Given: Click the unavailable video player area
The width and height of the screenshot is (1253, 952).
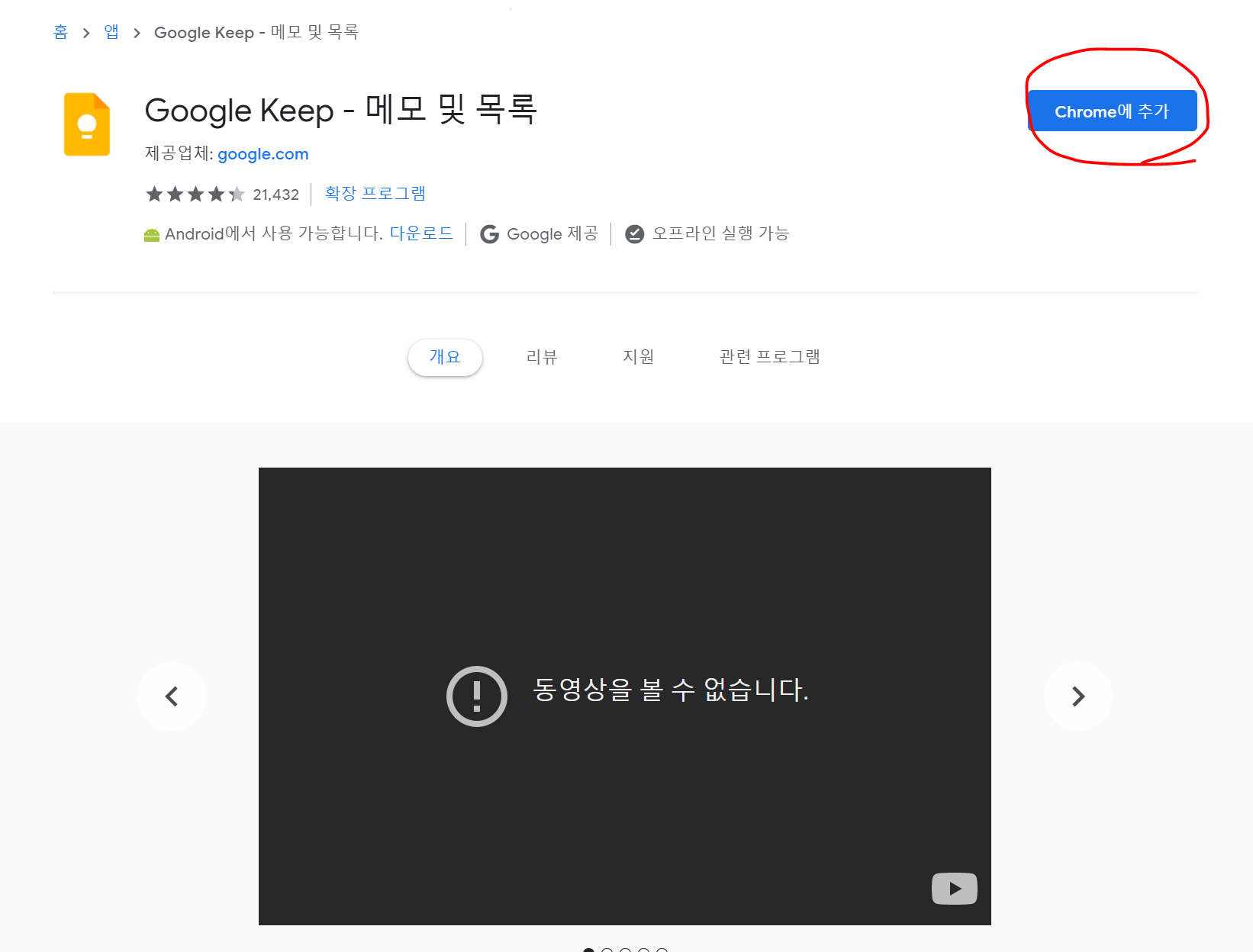Looking at the screenshot, I should point(625,696).
